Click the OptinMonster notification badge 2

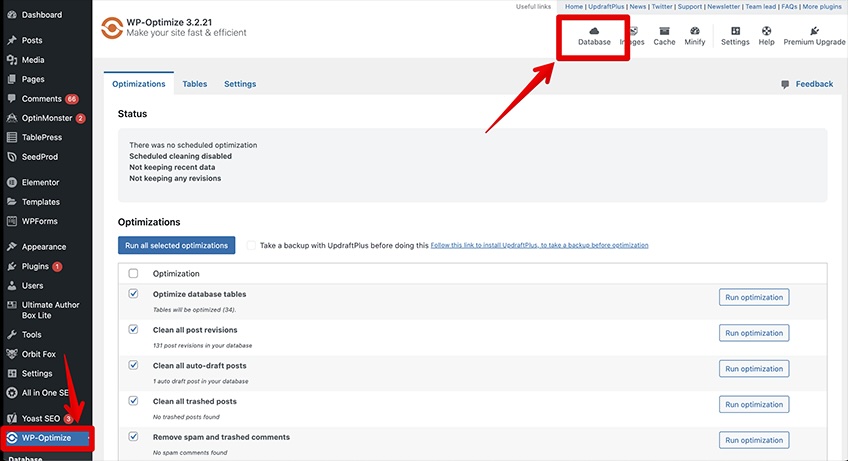(x=81, y=118)
